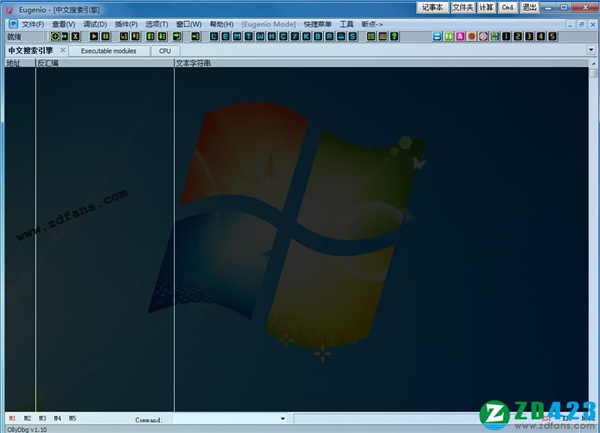The height and width of the screenshot is (433, 600).
Task: Select the M1 memory shortcut
Action: point(12,418)
